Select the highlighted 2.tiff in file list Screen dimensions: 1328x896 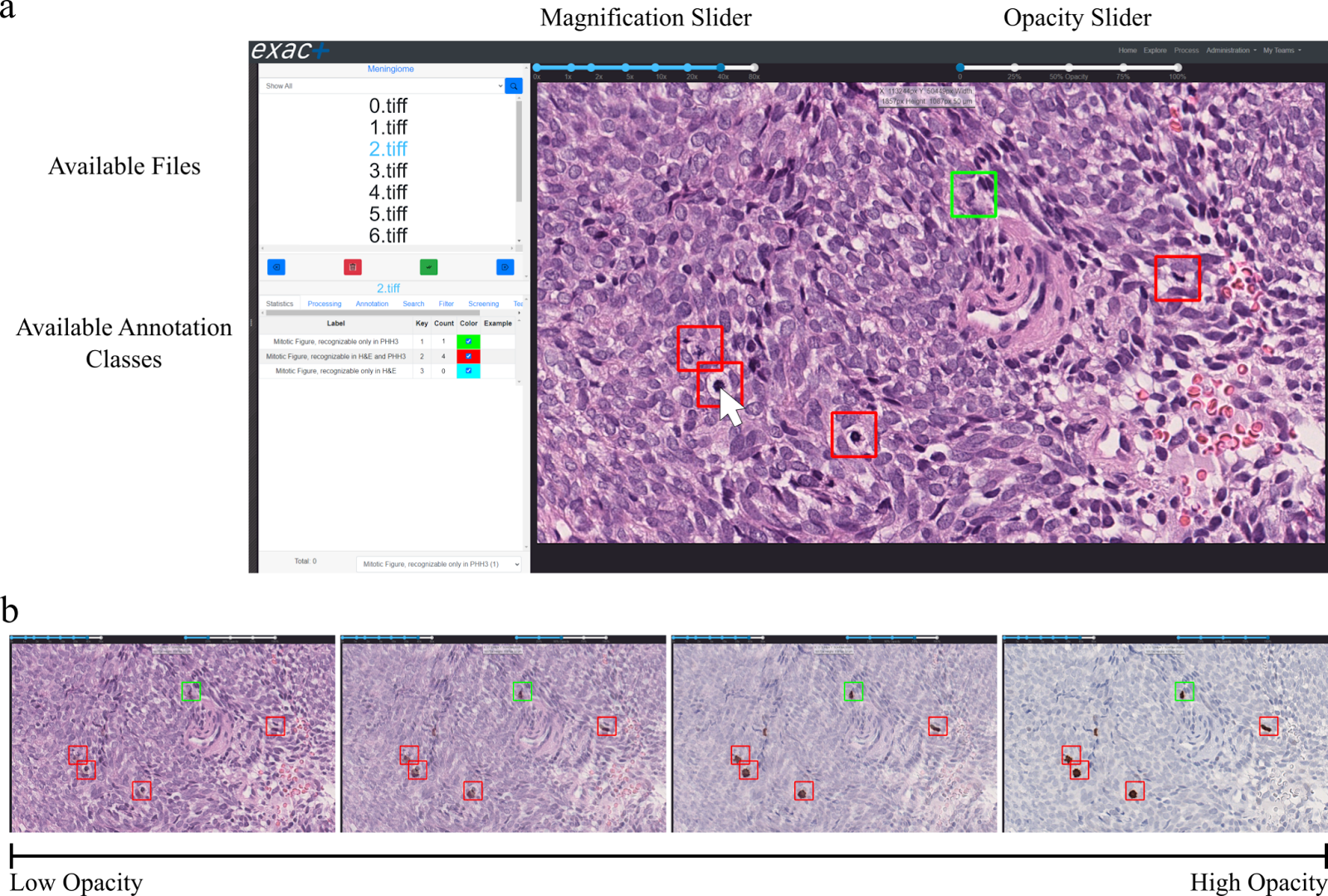tap(388, 149)
